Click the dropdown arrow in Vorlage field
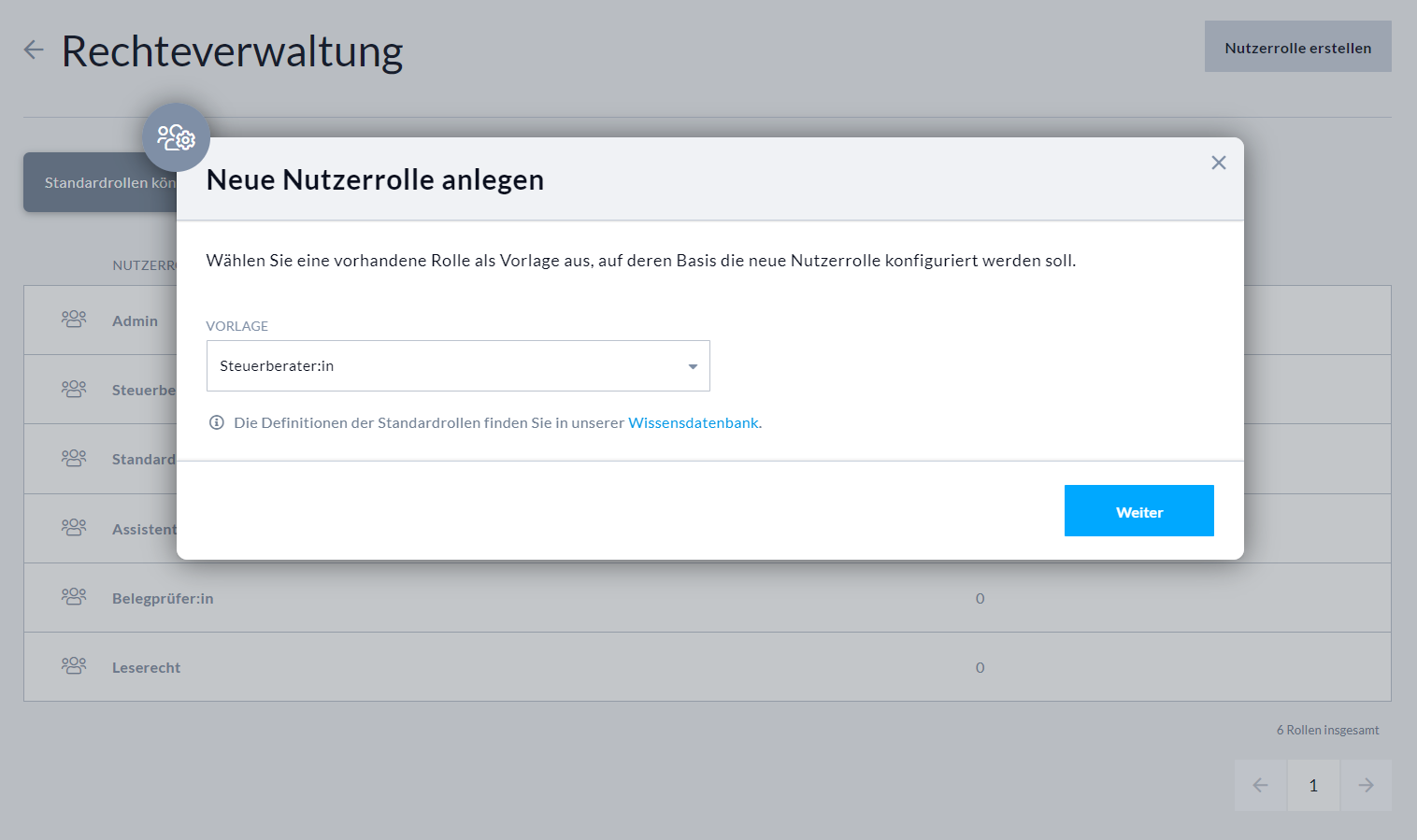Screen dimensions: 1417x840 (693, 366)
